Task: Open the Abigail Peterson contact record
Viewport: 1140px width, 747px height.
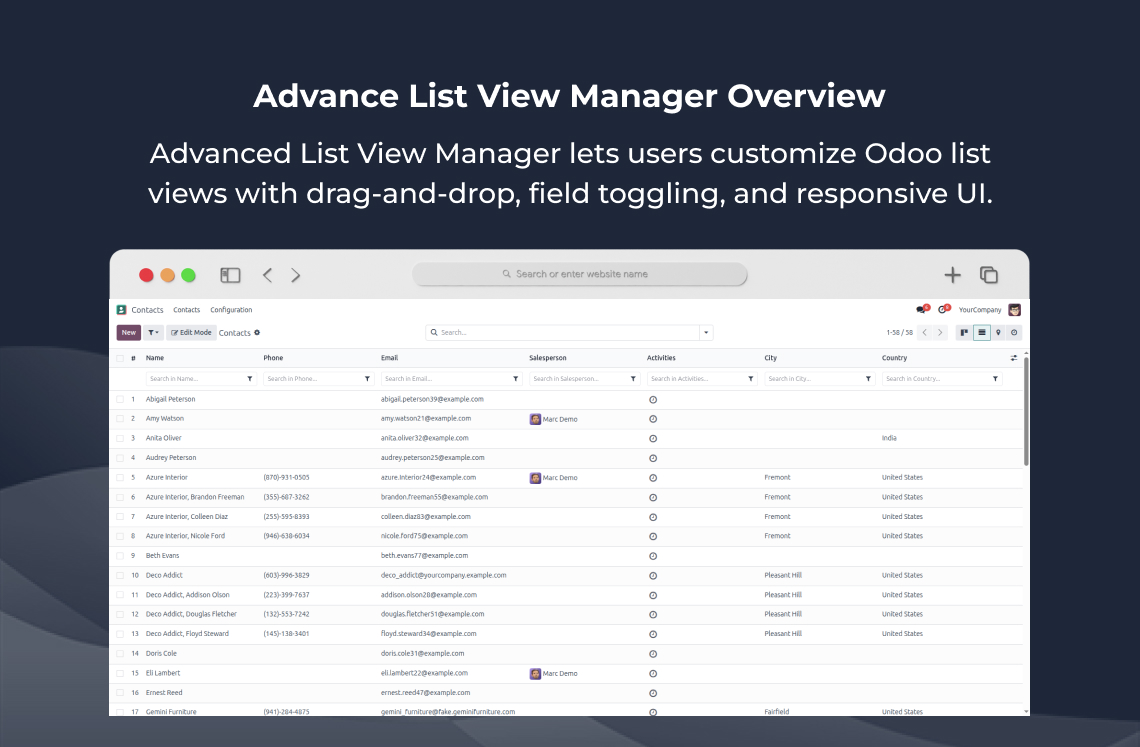Action: pyautogui.click(x=170, y=399)
